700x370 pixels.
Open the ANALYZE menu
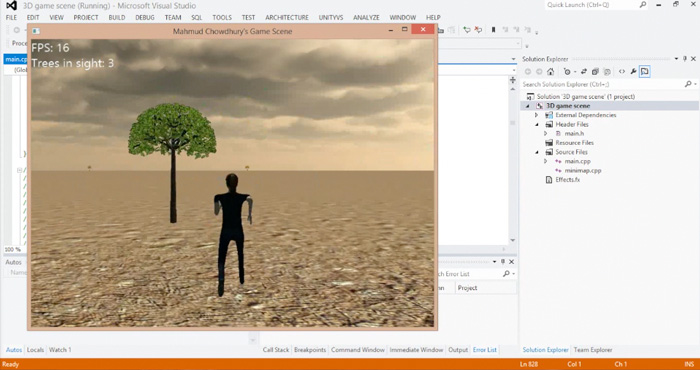click(x=366, y=17)
